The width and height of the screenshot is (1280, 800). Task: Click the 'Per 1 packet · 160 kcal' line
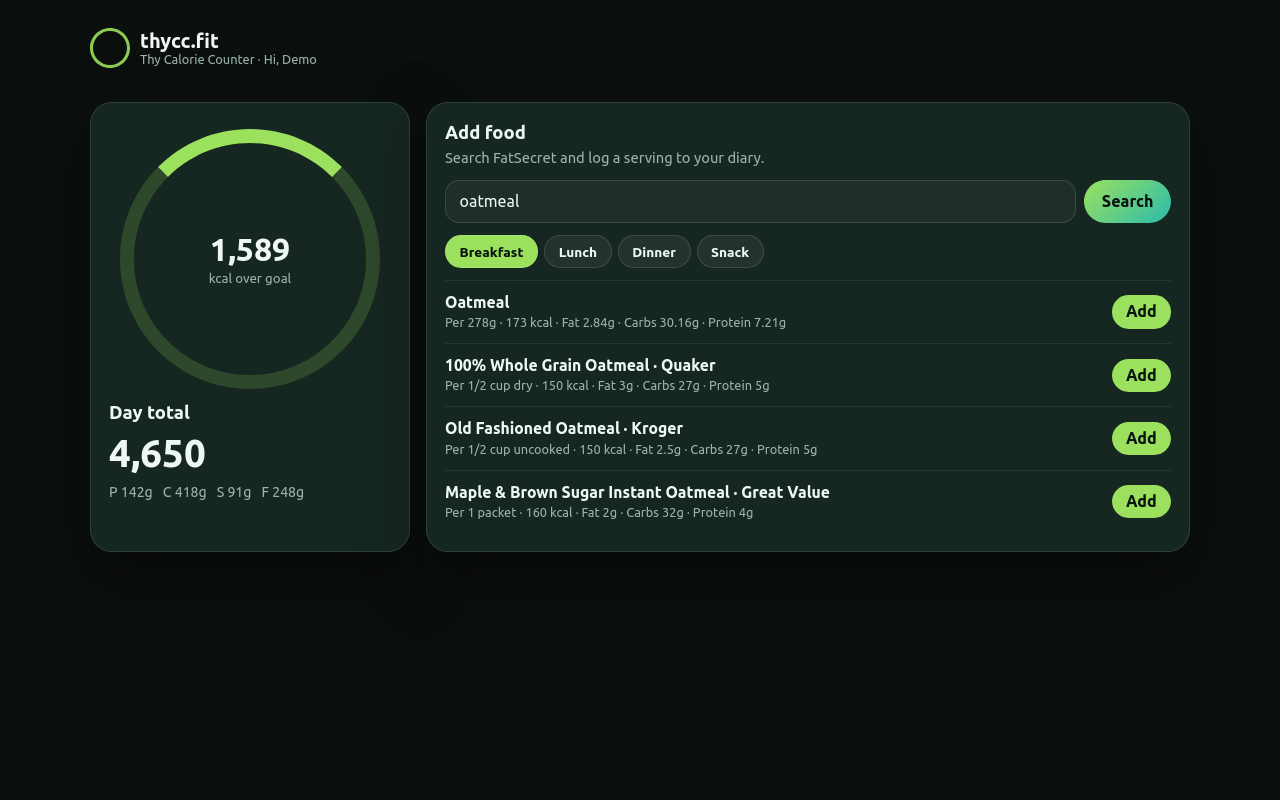coord(599,513)
